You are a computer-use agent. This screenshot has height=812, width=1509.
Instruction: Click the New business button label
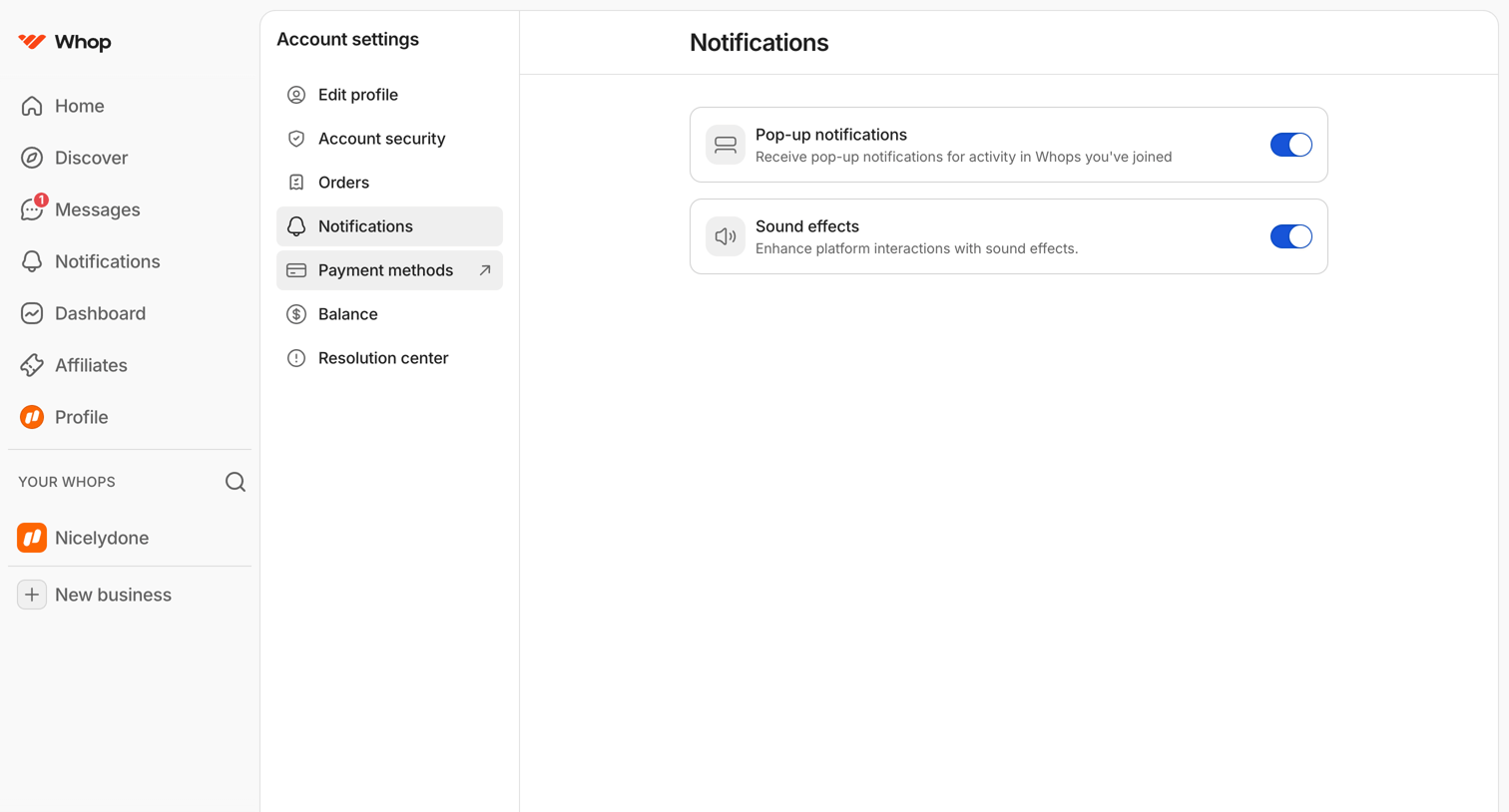coord(113,595)
